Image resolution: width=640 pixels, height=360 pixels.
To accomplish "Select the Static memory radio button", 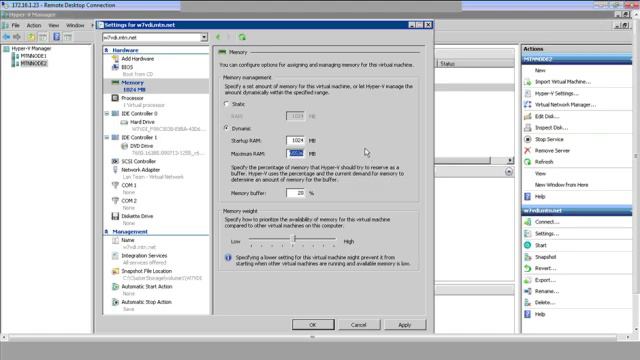I will (227, 104).
